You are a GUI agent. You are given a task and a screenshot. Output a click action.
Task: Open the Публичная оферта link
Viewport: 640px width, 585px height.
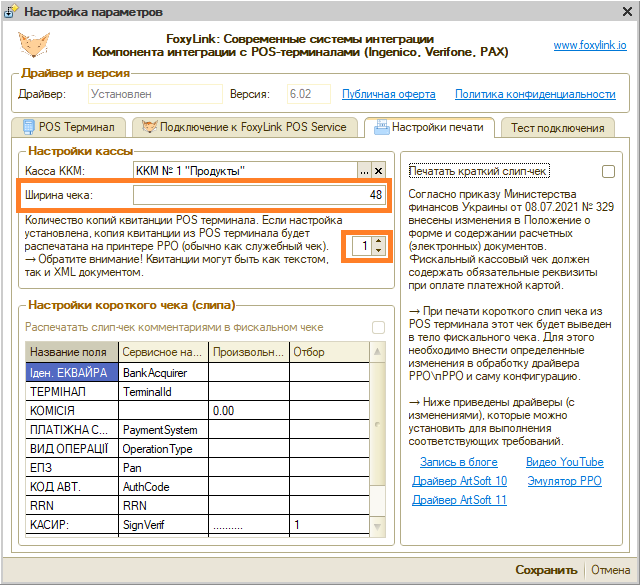coord(388,94)
